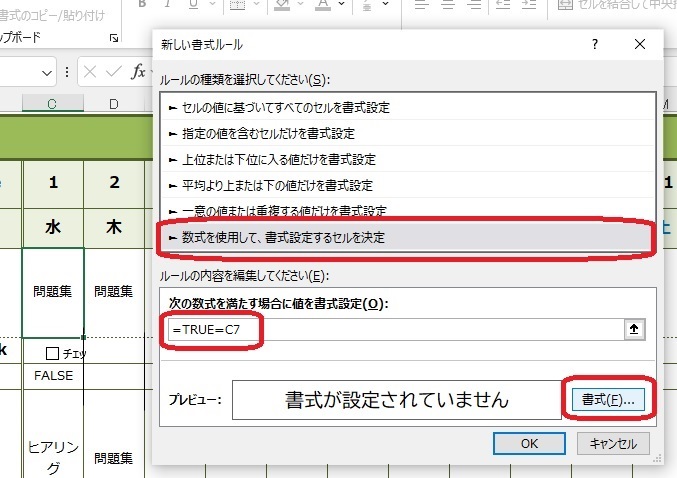Click the formula bar enter checkmark icon

[114, 72]
